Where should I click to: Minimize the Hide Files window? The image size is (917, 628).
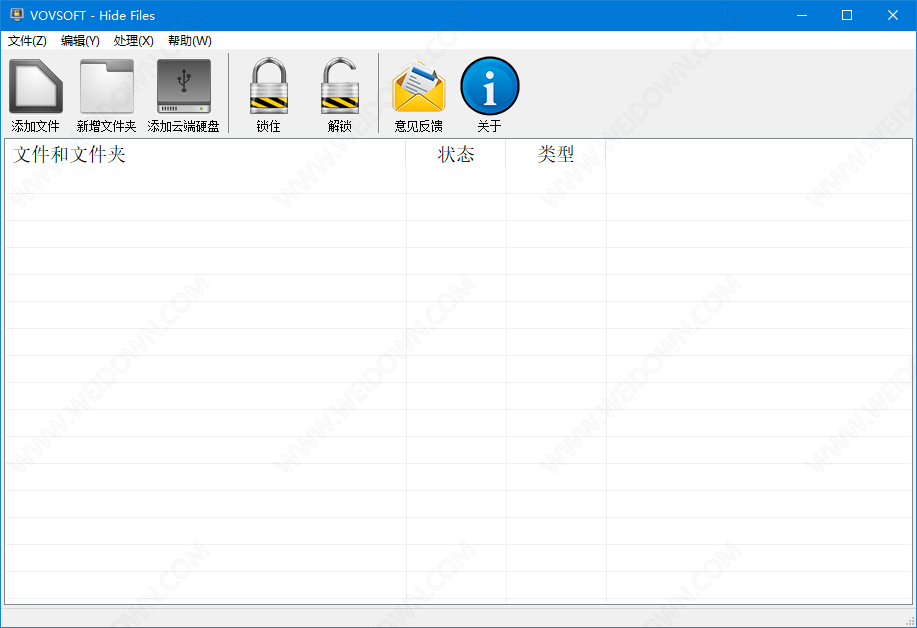pos(802,15)
